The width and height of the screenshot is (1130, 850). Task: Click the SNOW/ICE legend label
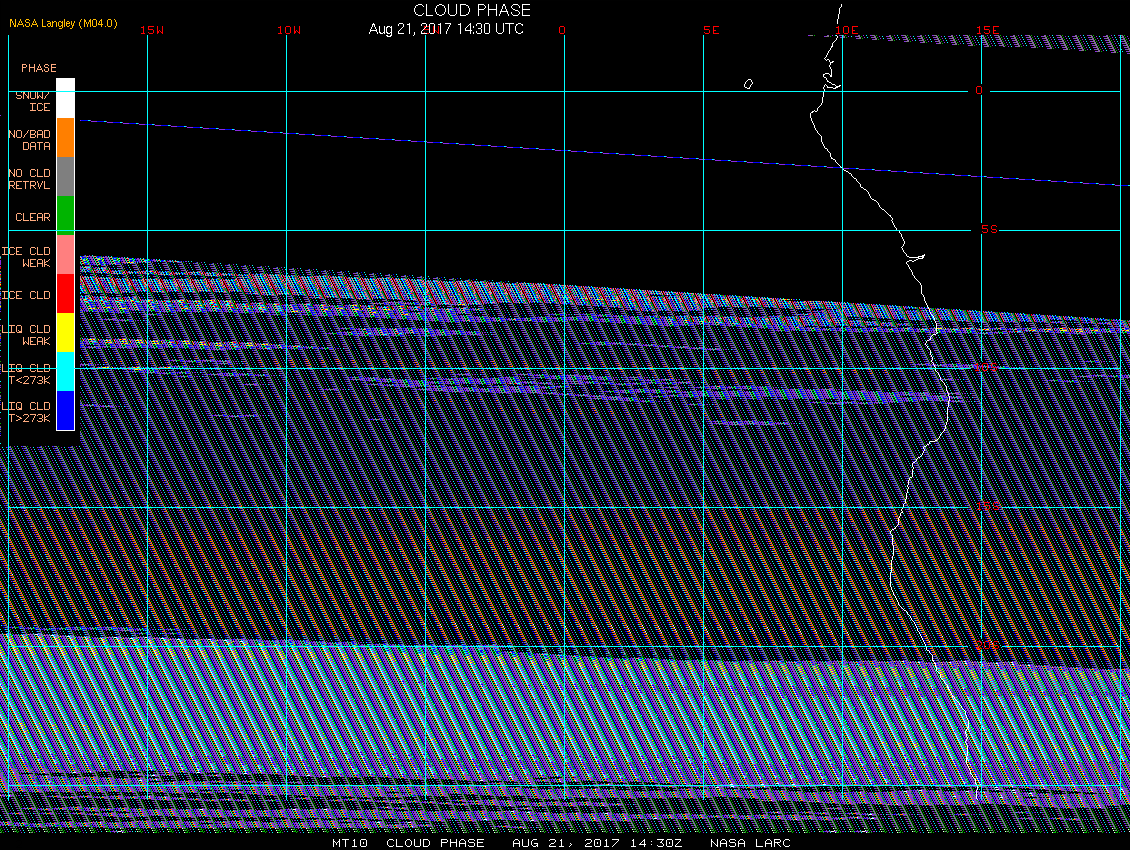pyautogui.click(x=33, y=101)
